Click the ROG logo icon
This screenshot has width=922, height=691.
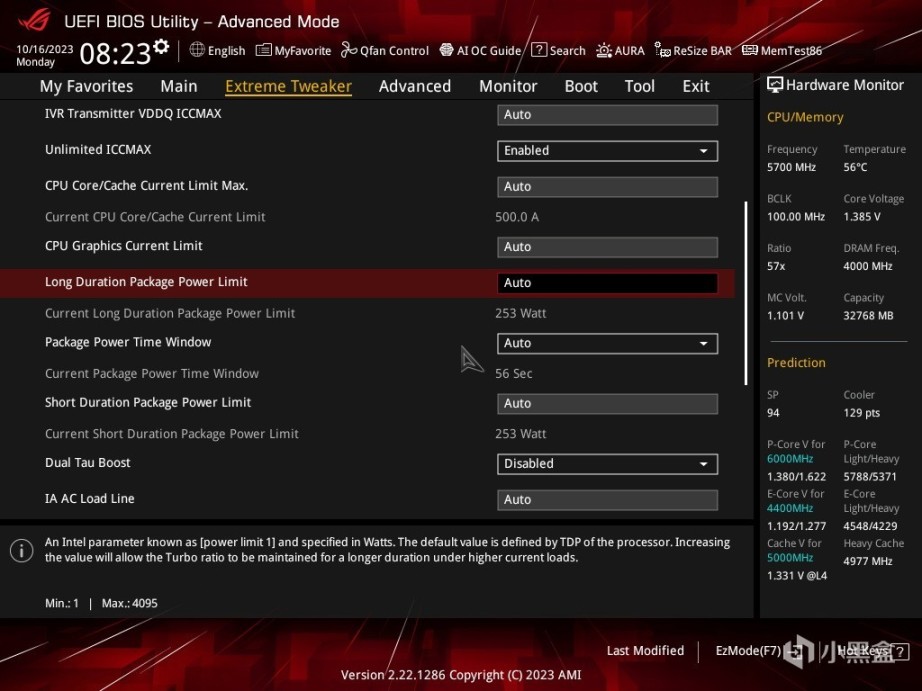[34, 19]
